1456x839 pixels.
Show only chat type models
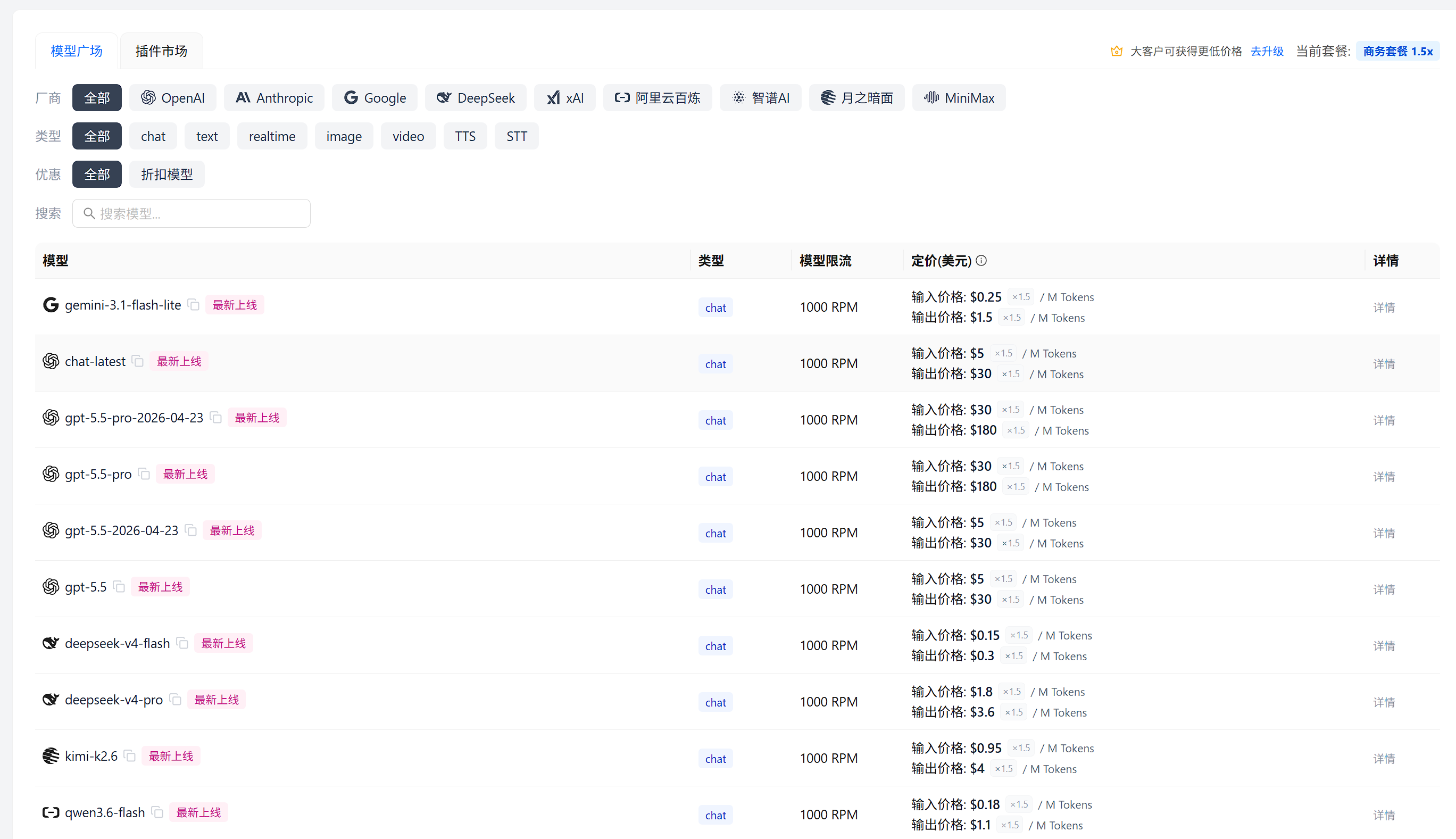[153, 137]
